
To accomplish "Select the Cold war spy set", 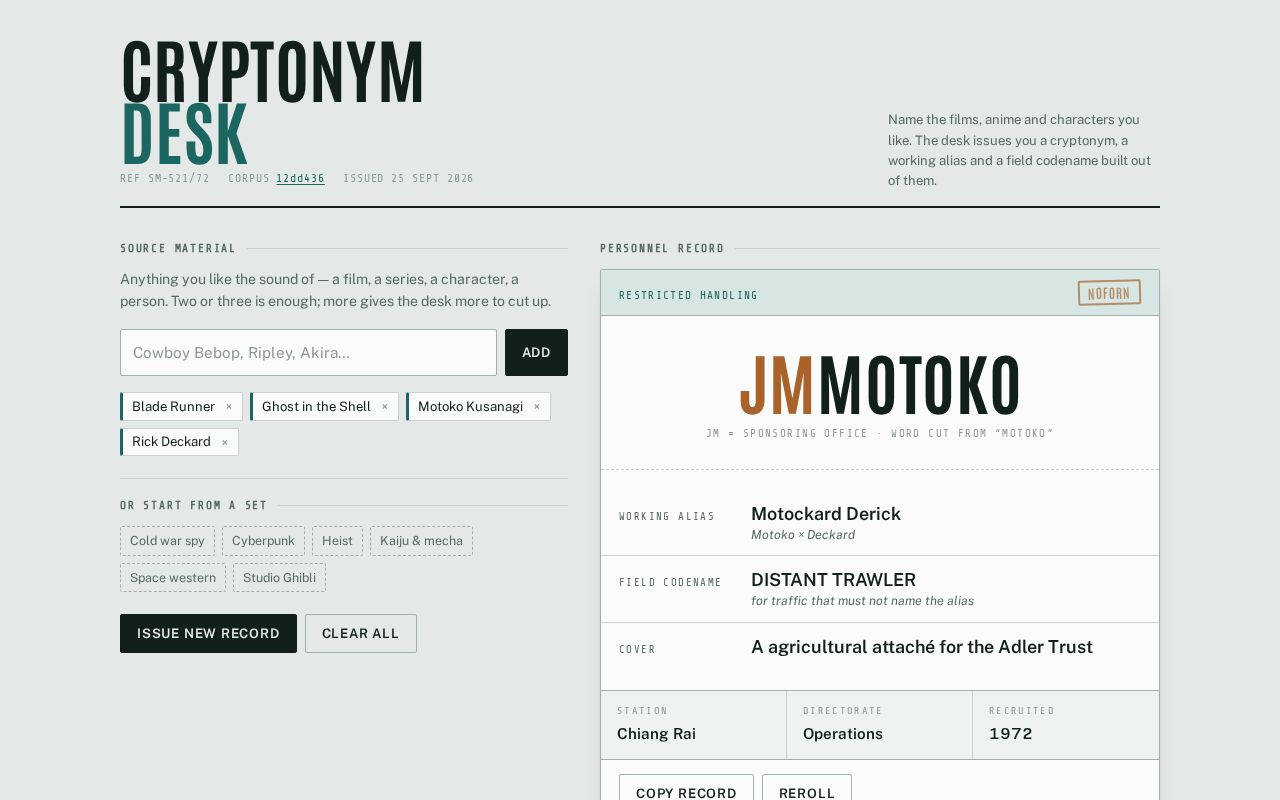I will (x=167, y=541).
